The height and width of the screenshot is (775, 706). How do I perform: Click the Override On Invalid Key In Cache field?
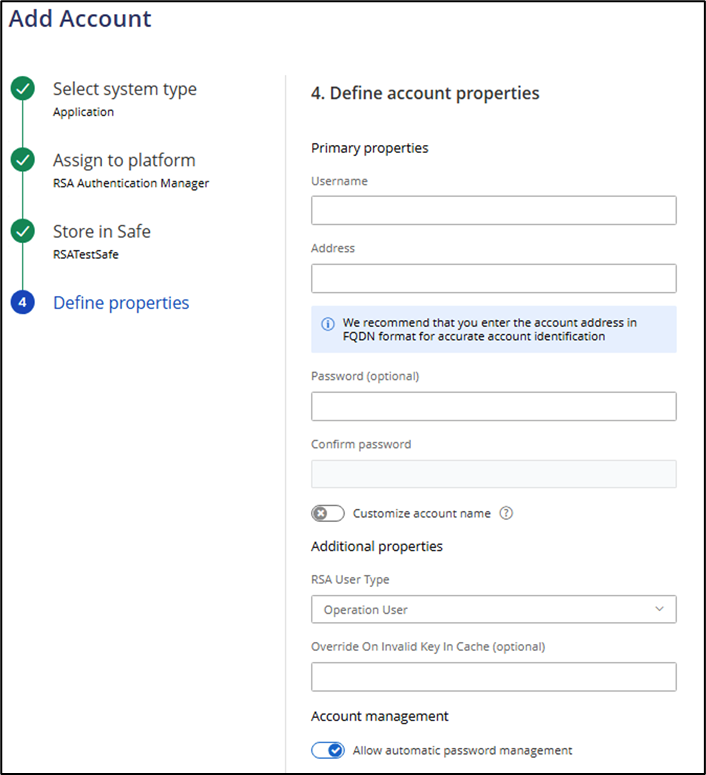(x=493, y=677)
